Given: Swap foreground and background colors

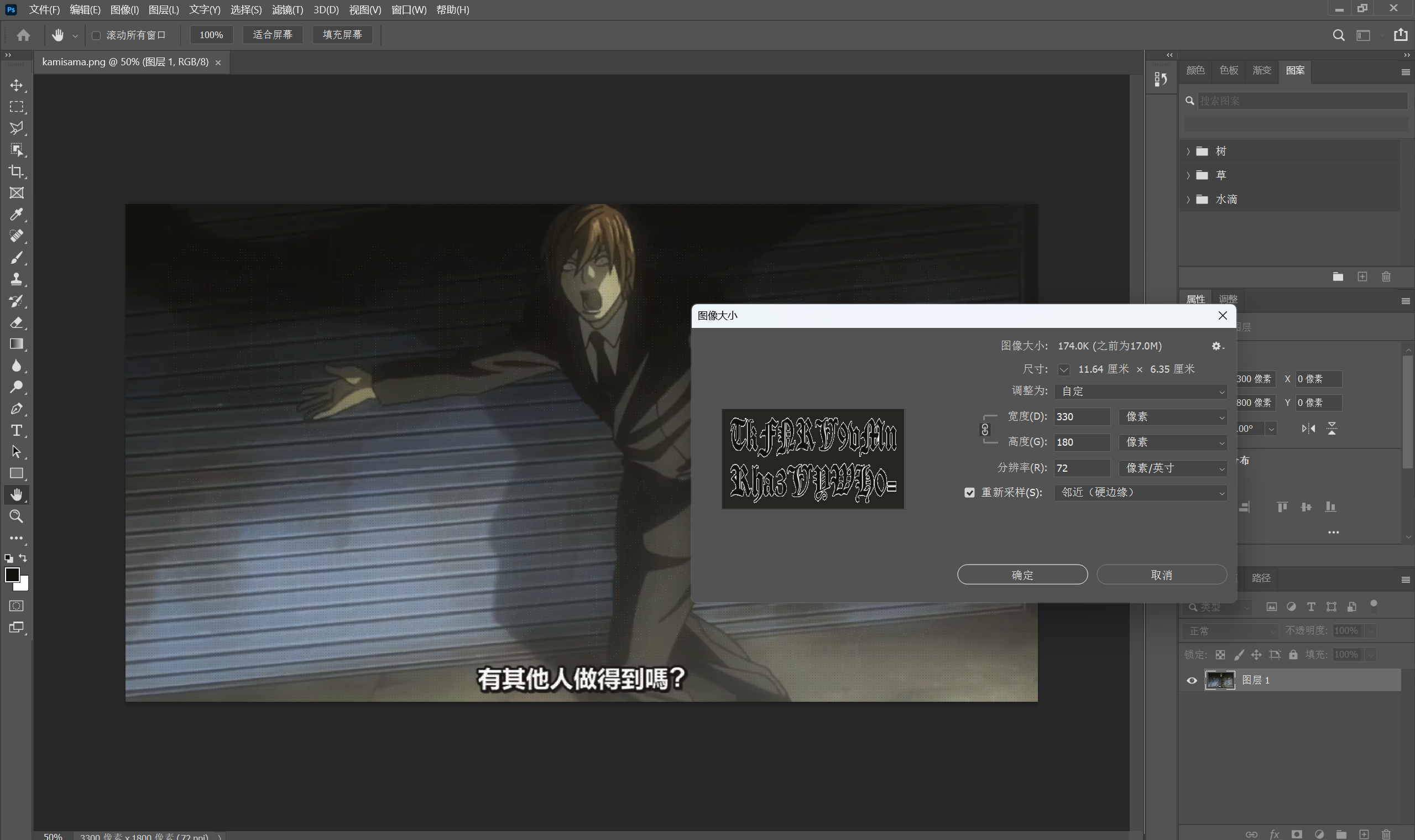Looking at the screenshot, I should pos(23,557).
